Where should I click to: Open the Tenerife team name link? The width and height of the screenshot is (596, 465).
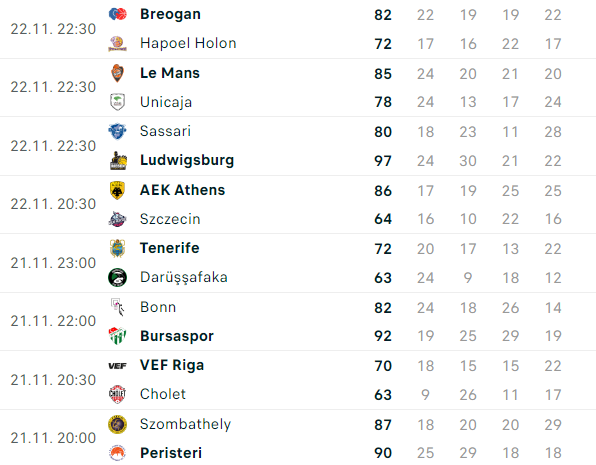[170, 248]
